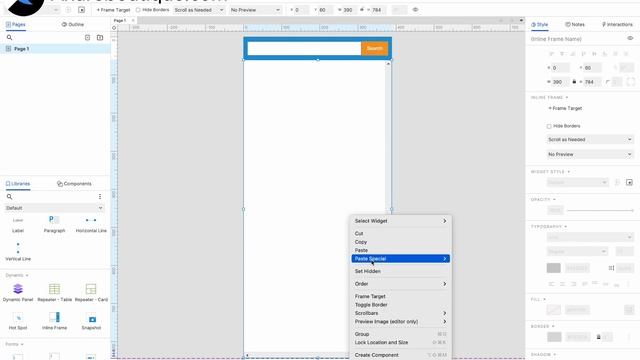Click the ruler origin icon on canvas

pyautogui.click(x=114, y=28)
